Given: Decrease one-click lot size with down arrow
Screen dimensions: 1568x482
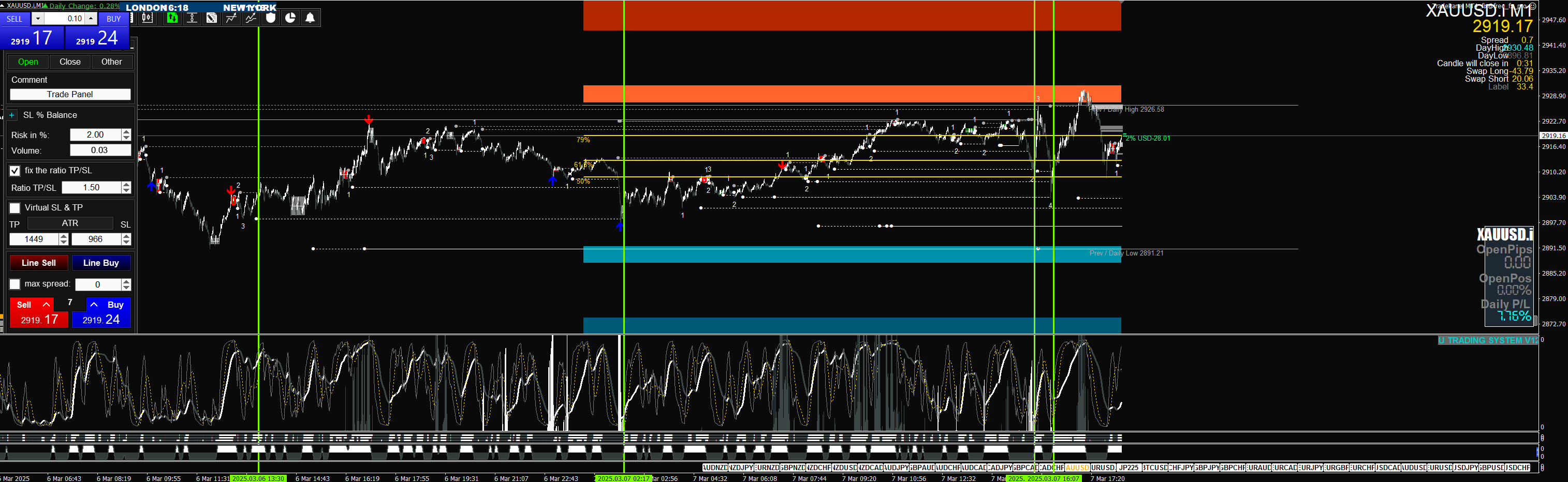Looking at the screenshot, I should point(38,19).
